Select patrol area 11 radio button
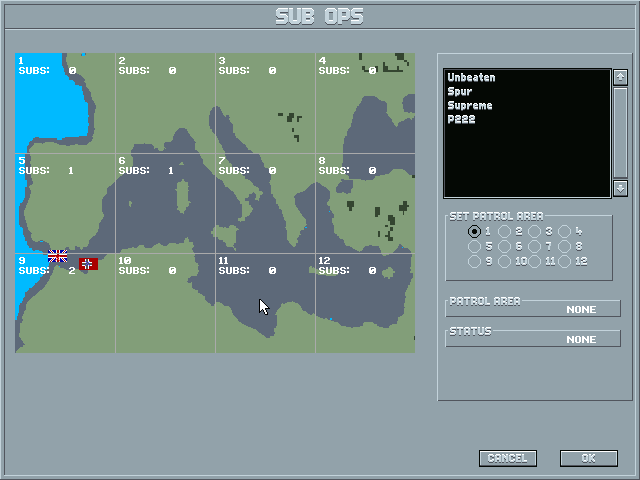This screenshot has width=640, height=480. (534, 261)
